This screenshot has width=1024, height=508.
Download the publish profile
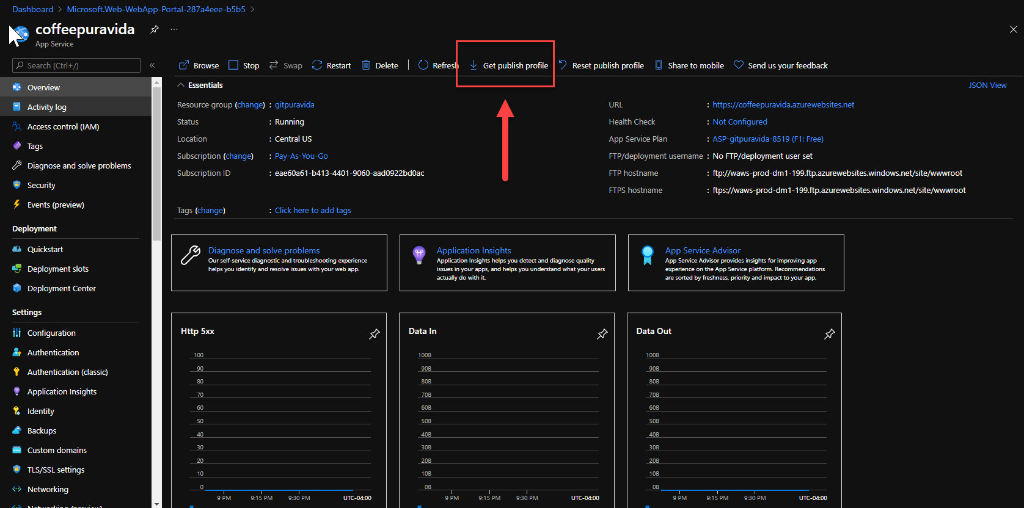pos(508,65)
